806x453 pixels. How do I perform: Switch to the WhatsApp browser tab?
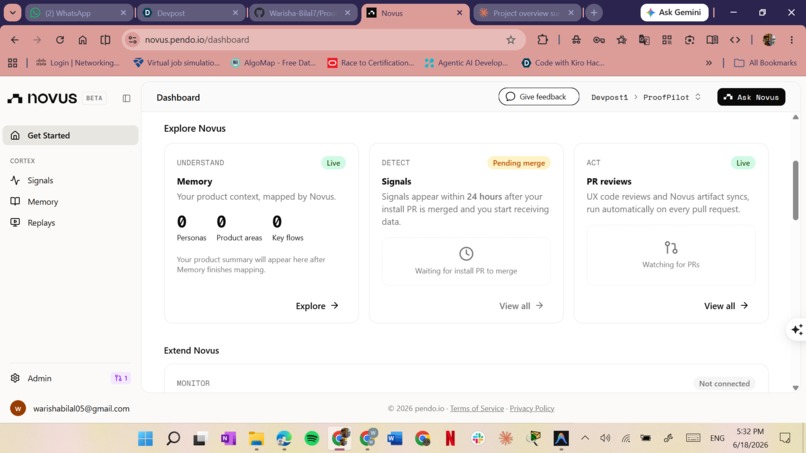point(78,13)
